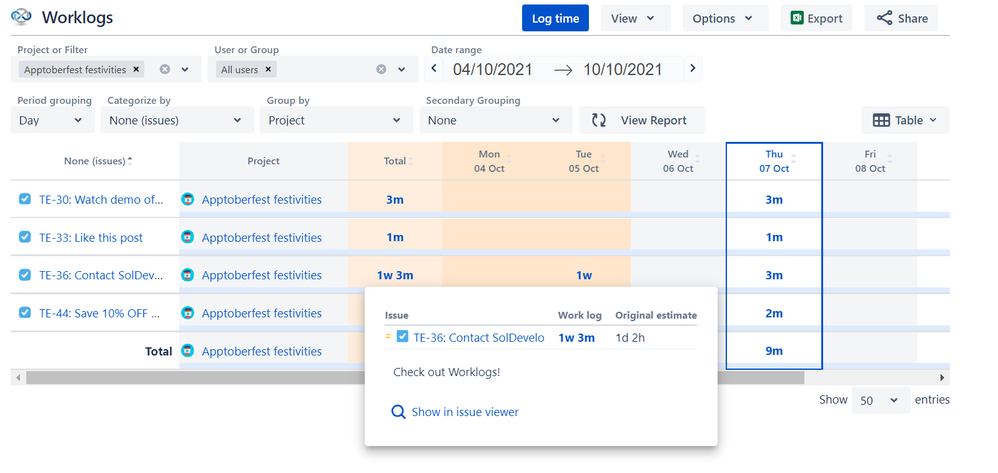This screenshot has width=998, height=473.
Task: Open TE-36: Contact SolDevelo link in popup
Action: coord(479,337)
